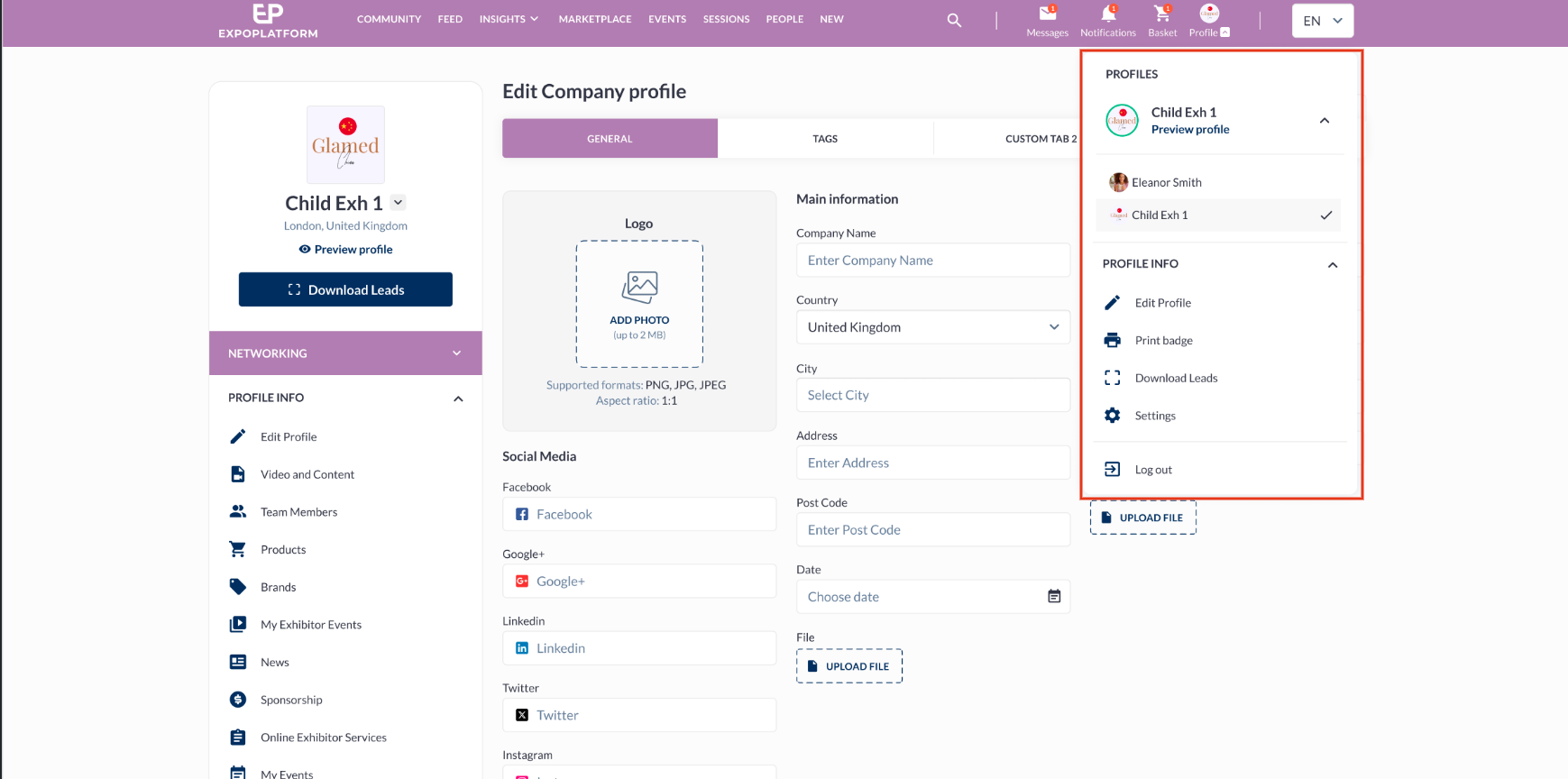Open the Notifications bell icon

(x=1108, y=14)
